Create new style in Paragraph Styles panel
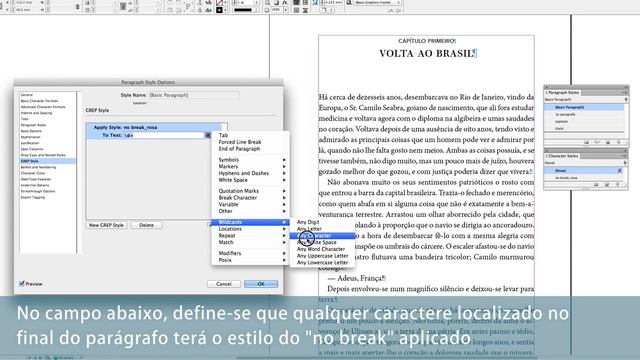640x360 pixels. pyautogui.click(x=608, y=142)
